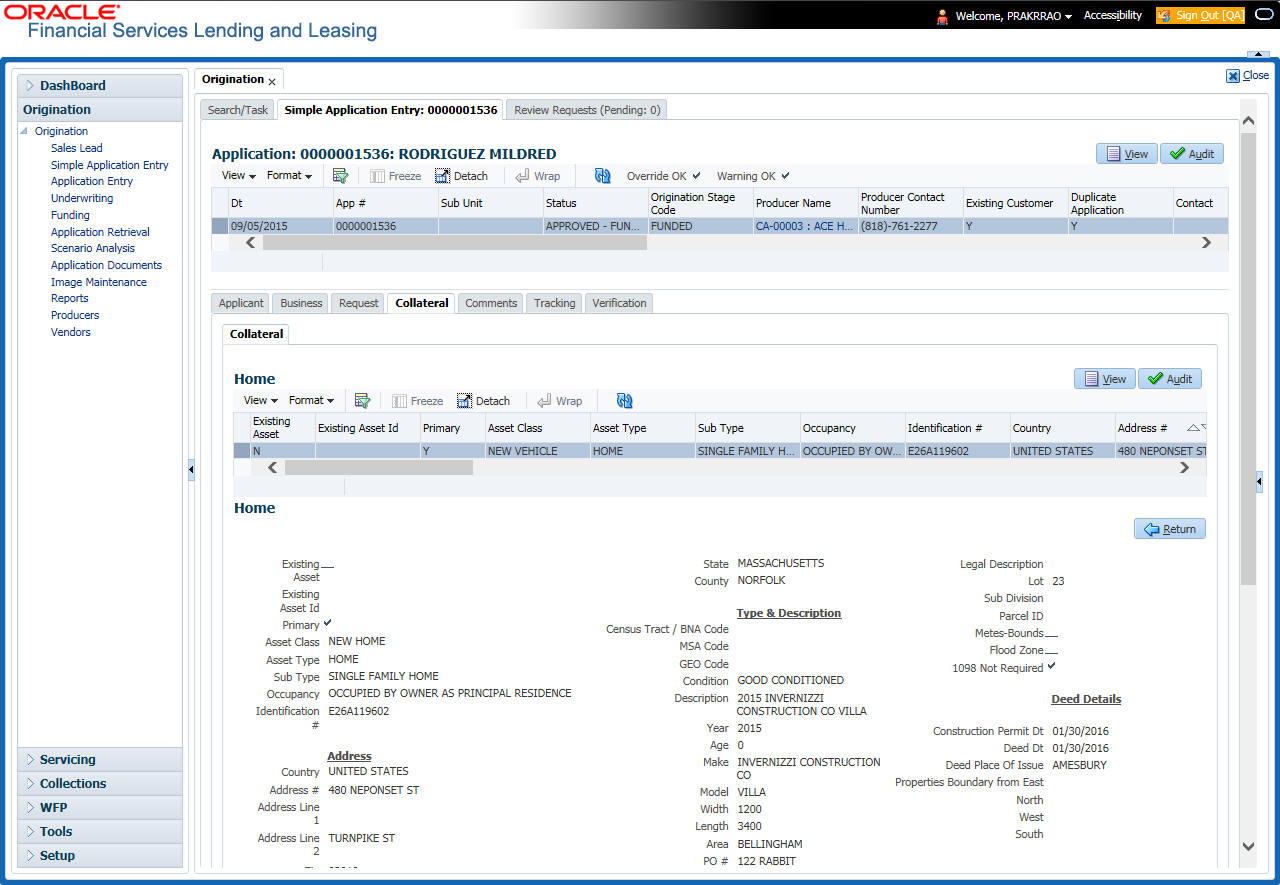Click the Detach icon in the Home toolbar
Image resolution: width=1280 pixels, height=885 pixels.
coord(483,401)
